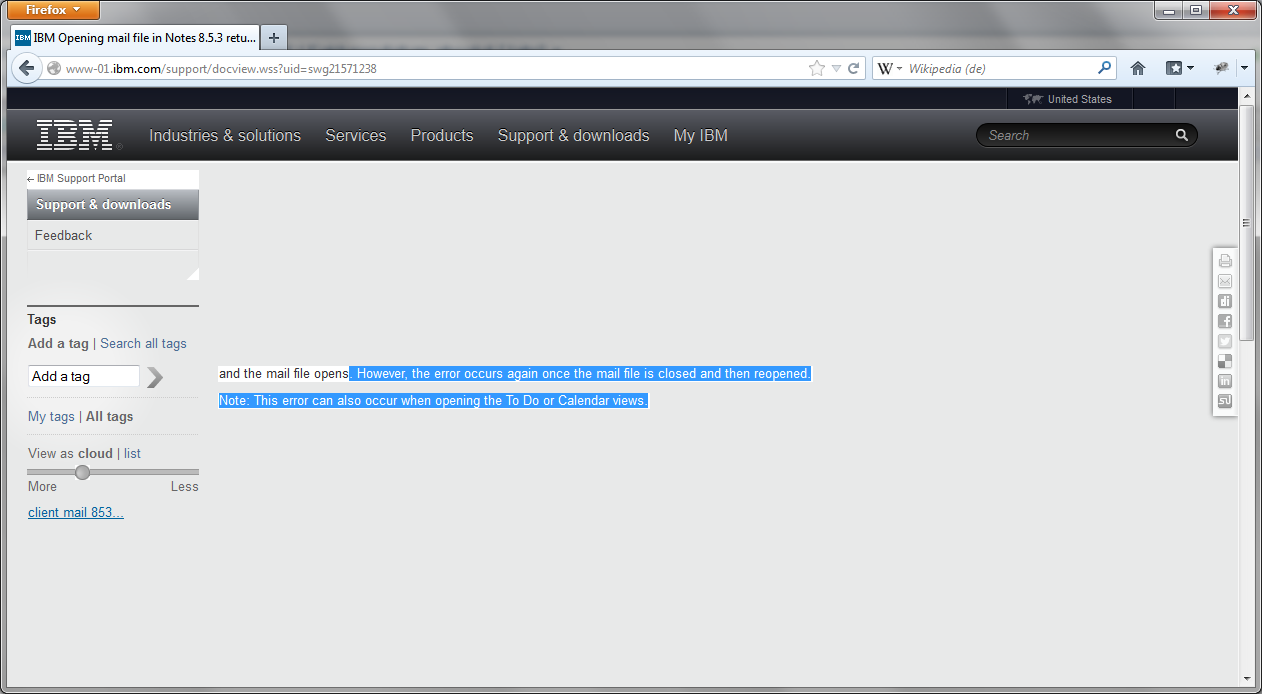1262x694 pixels.
Task: Reload the page
Action: click(x=854, y=69)
